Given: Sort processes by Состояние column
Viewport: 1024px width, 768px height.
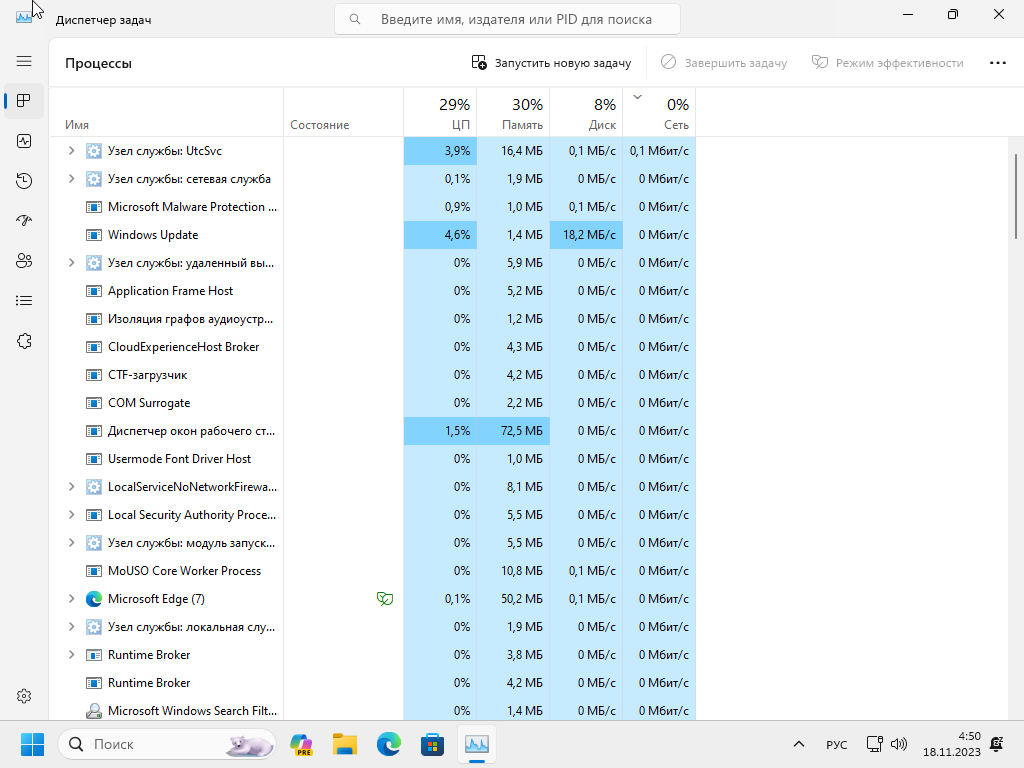Looking at the screenshot, I should (x=344, y=112).
